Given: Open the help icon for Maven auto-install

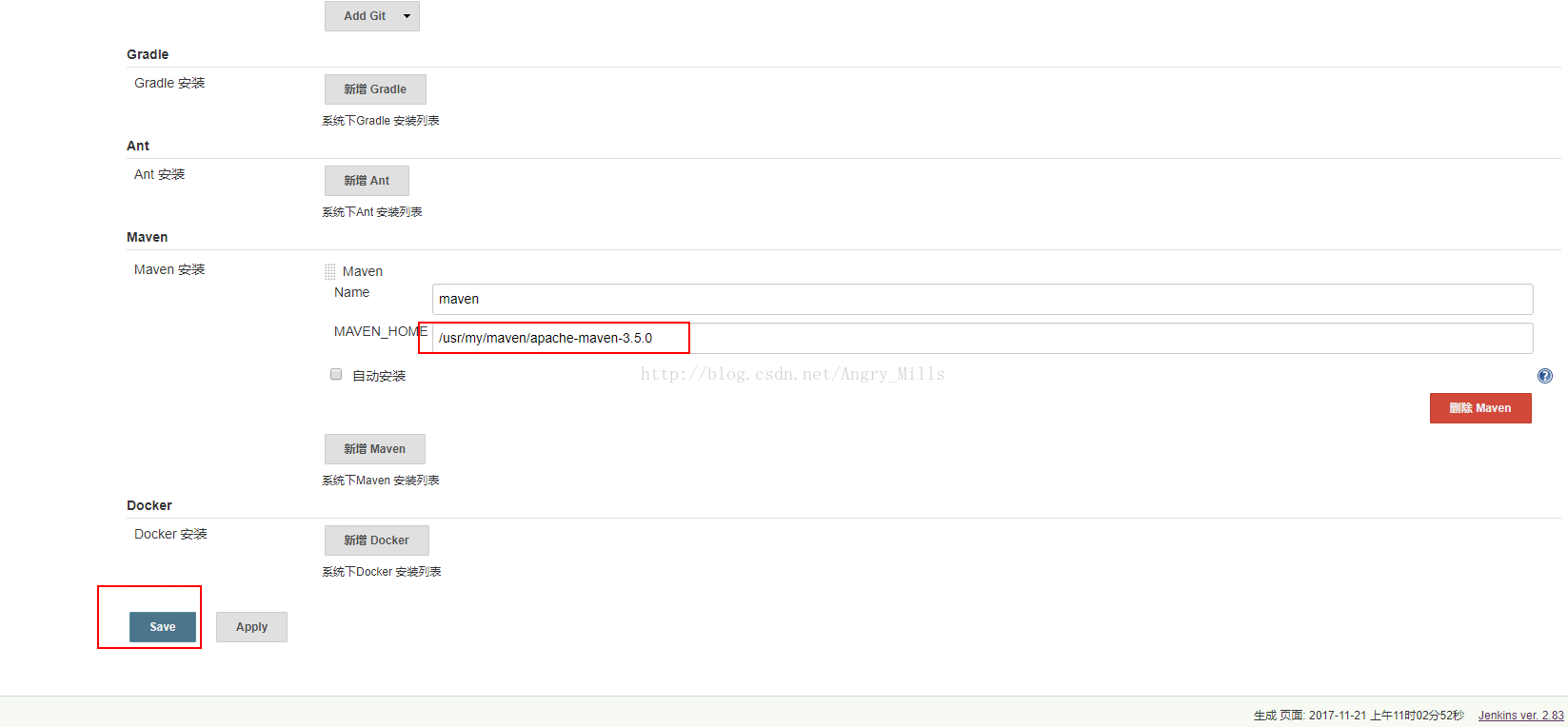Looking at the screenshot, I should tap(1544, 376).
